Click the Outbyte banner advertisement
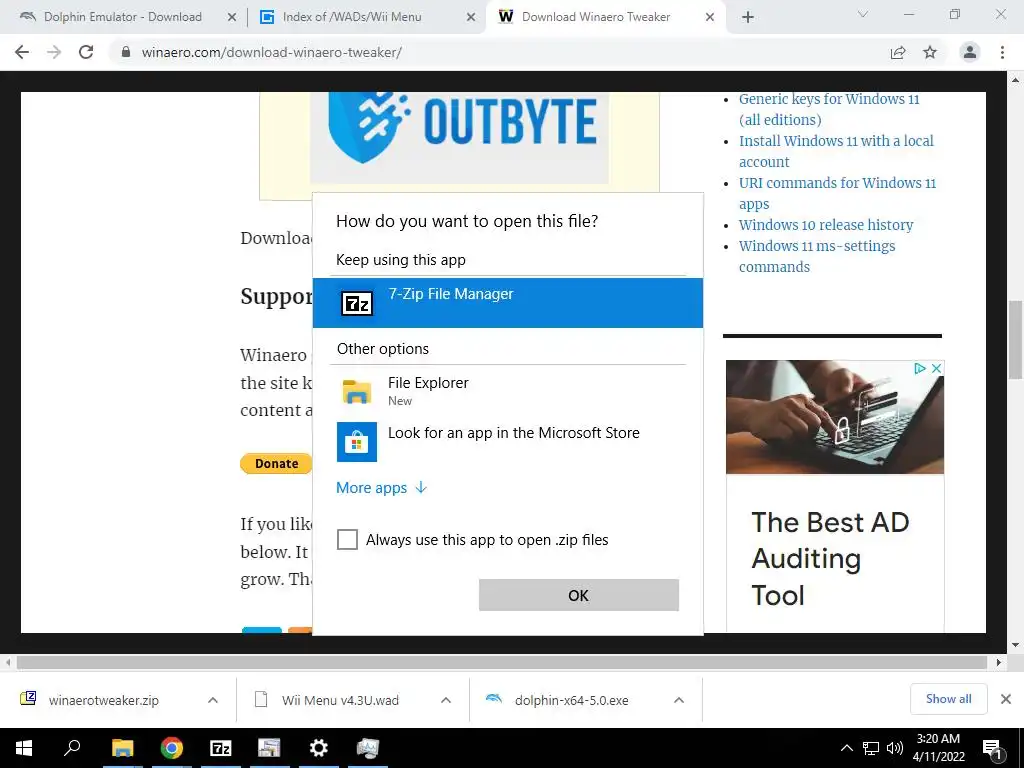 click(x=459, y=137)
